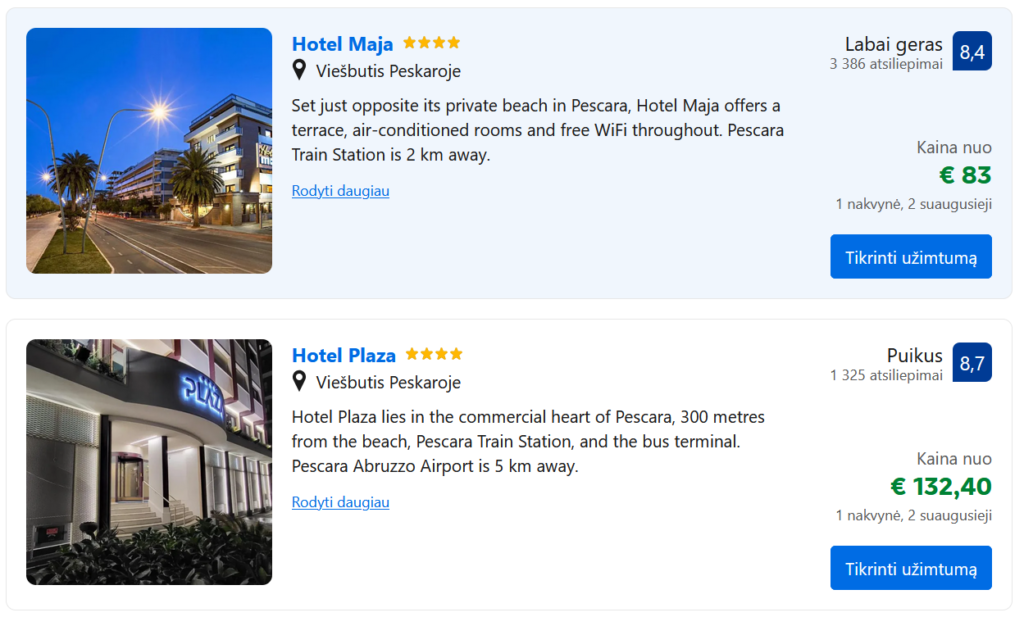Image resolution: width=1024 pixels, height=617 pixels.
Task: Click the Hotel Plaza location pin icon
Action: click(x=299, y=381)
